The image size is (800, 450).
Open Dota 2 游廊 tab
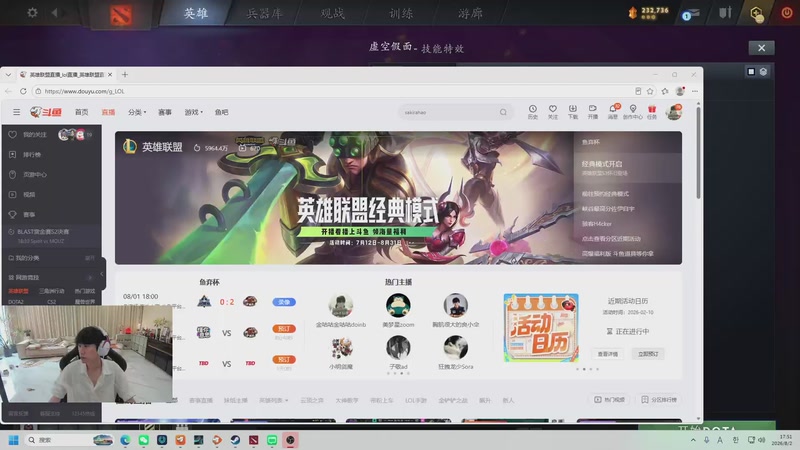click(470, 13)
